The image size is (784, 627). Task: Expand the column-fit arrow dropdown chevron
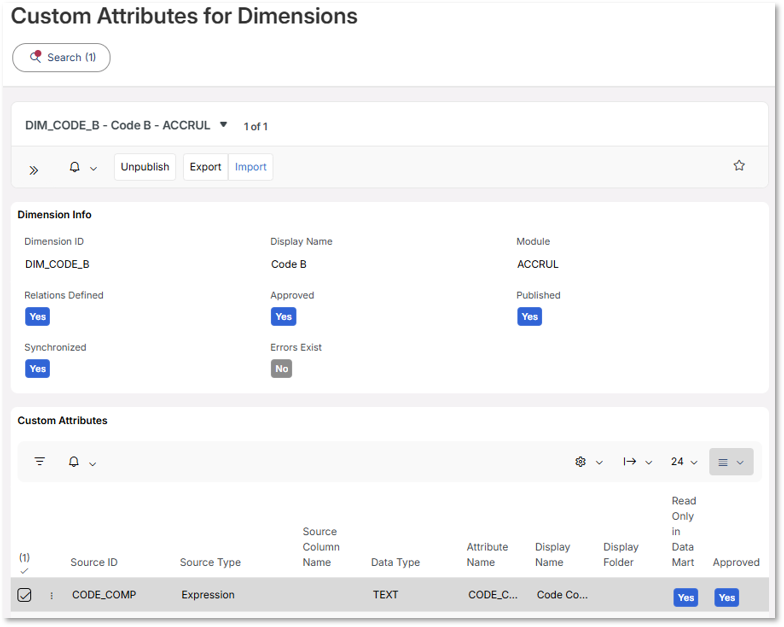pyautogui.click(x=648, y=462)
